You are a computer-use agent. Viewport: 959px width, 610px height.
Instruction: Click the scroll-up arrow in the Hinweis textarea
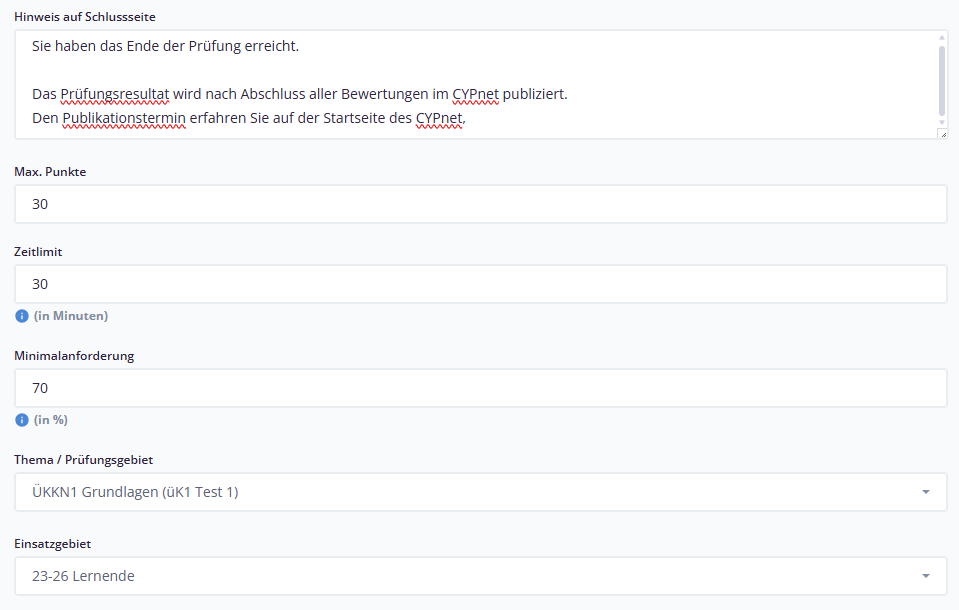942,38
